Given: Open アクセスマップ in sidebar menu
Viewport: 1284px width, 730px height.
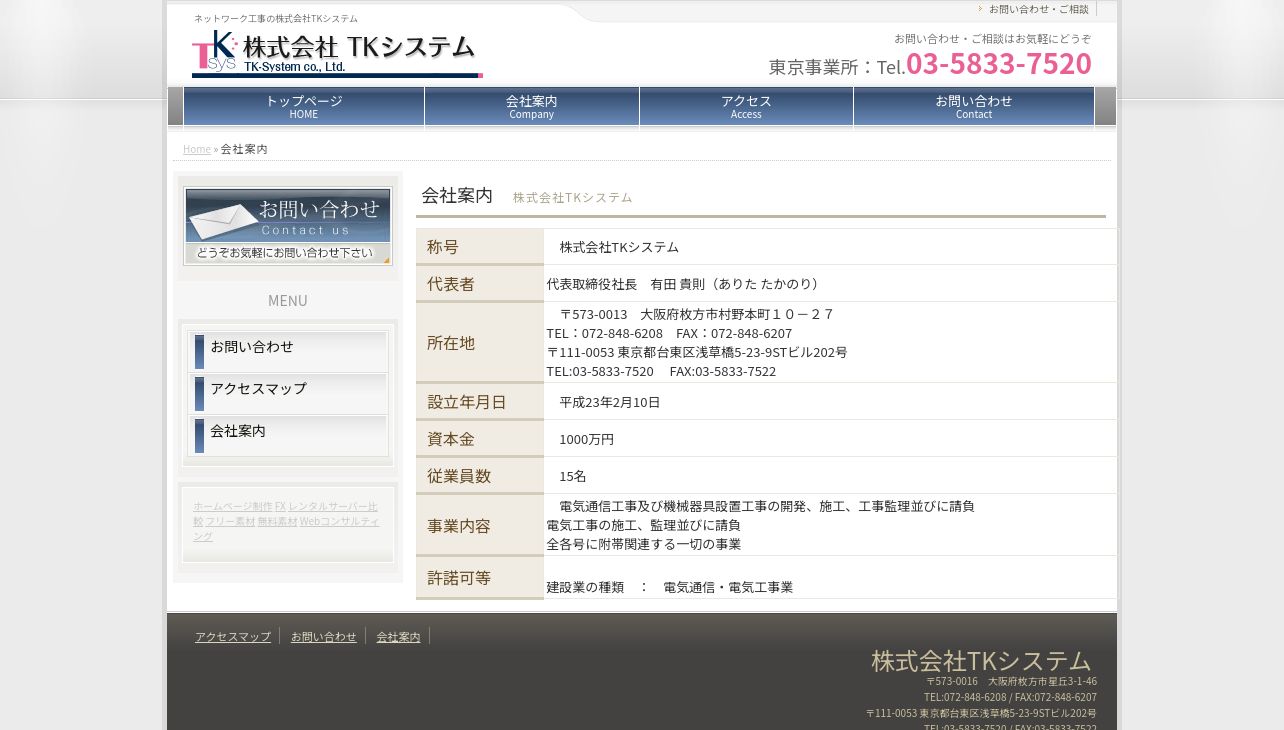Looking at the screenshot, I should 288,393.
